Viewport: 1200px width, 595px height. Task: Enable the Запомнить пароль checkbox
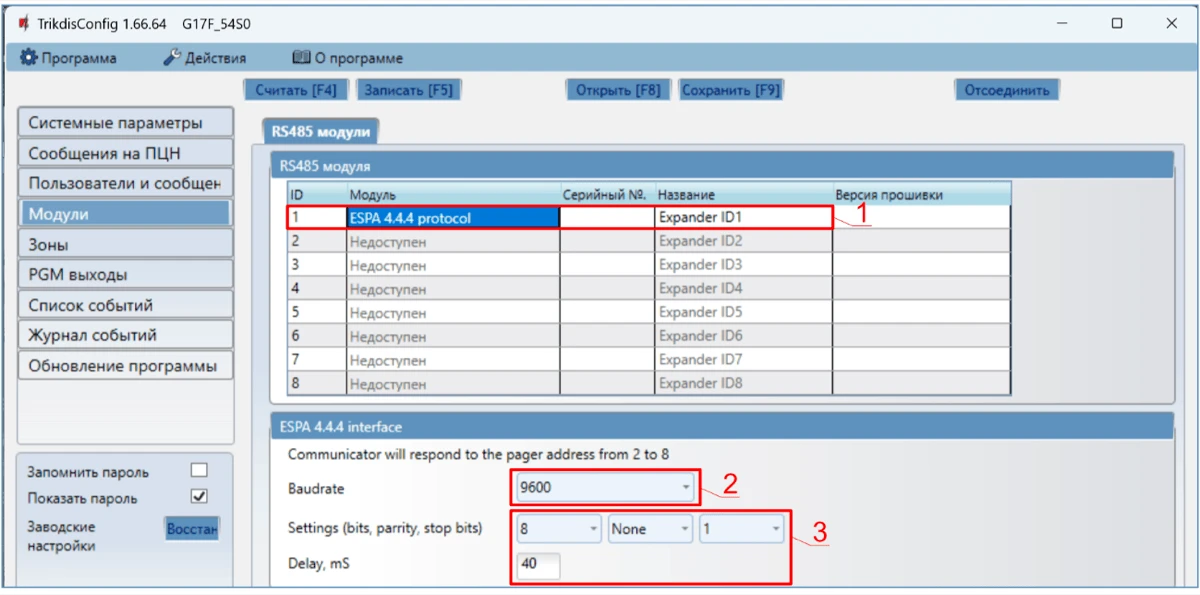pos(199,470)
